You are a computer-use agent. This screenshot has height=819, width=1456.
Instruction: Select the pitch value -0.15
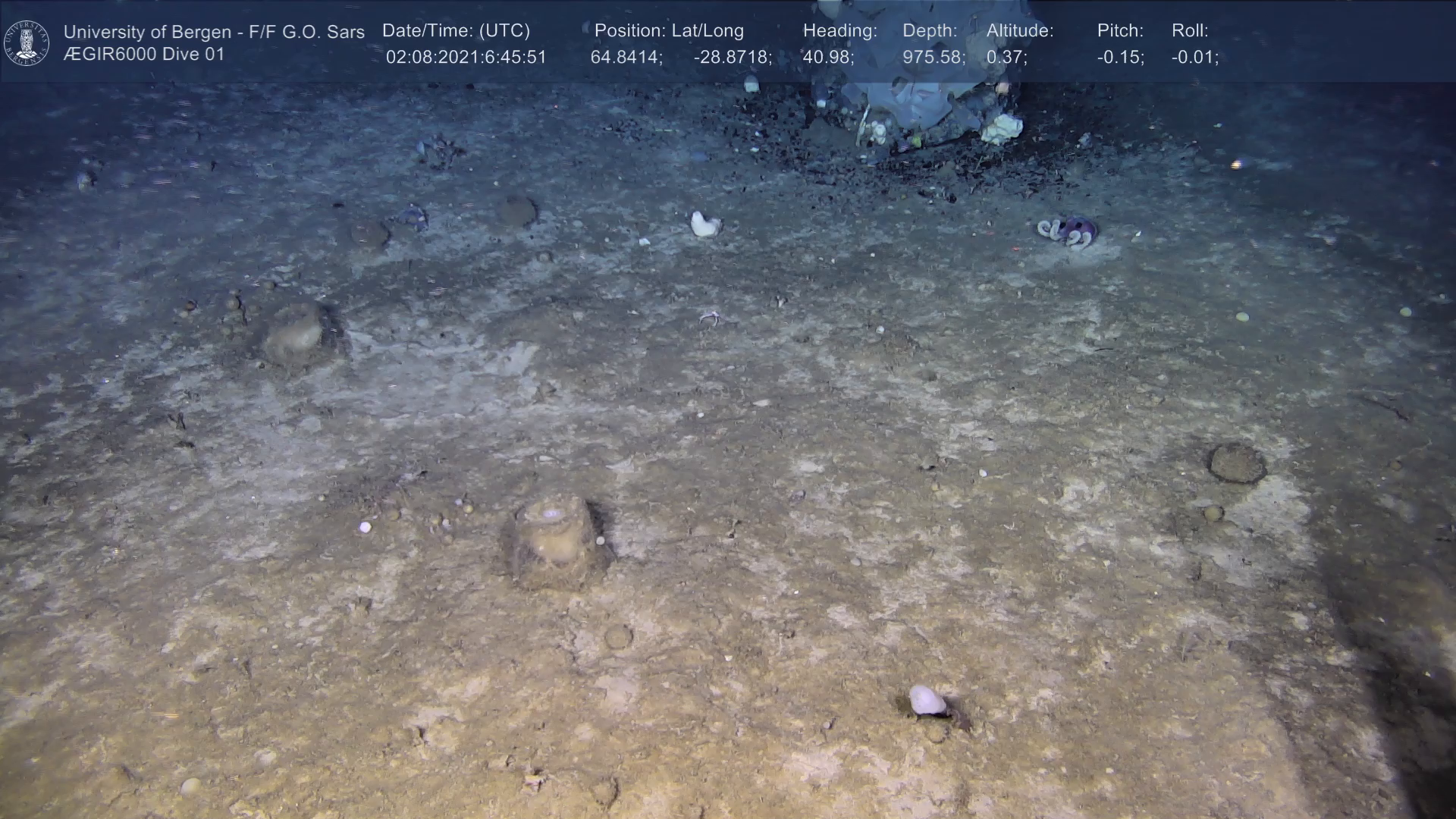[1120, 58]
